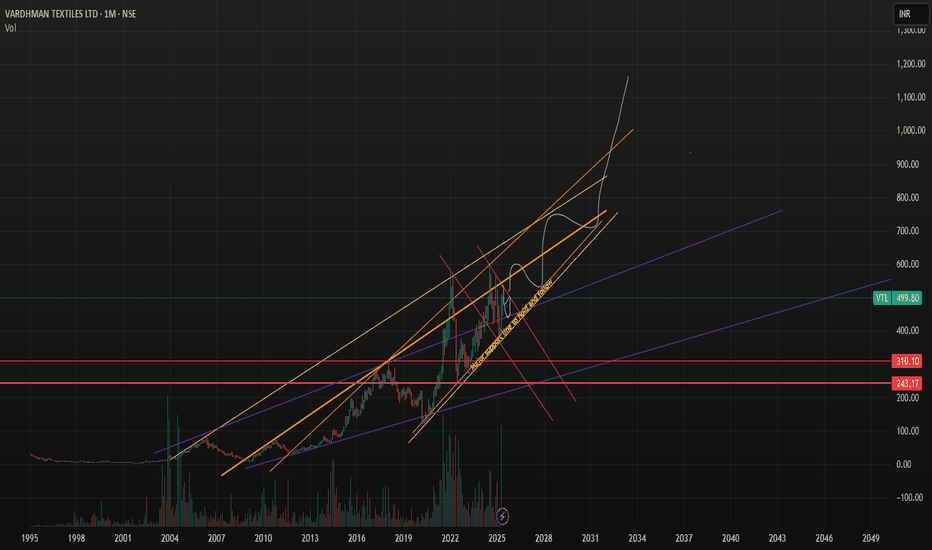Viewport: 932px width, 550px height.
Task: Click the 2034 year label on time axis
Action: pyautogui.click(x=637, y=538)
